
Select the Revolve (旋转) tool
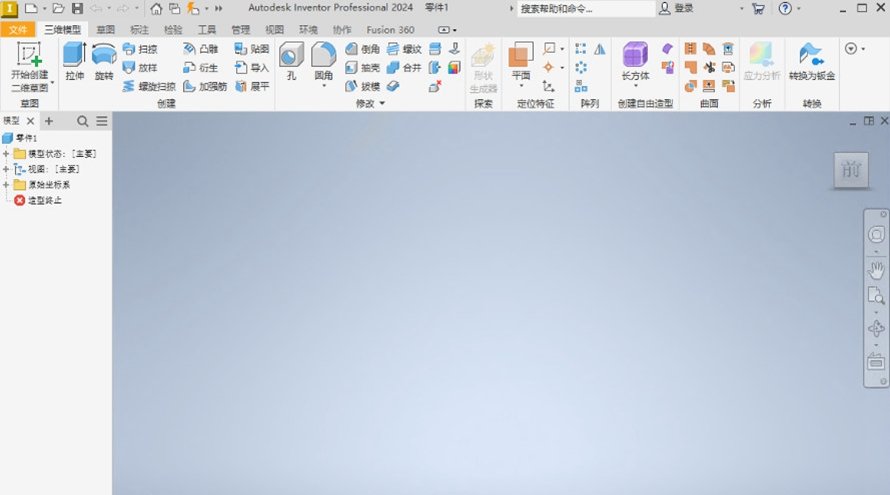[104, 61]
